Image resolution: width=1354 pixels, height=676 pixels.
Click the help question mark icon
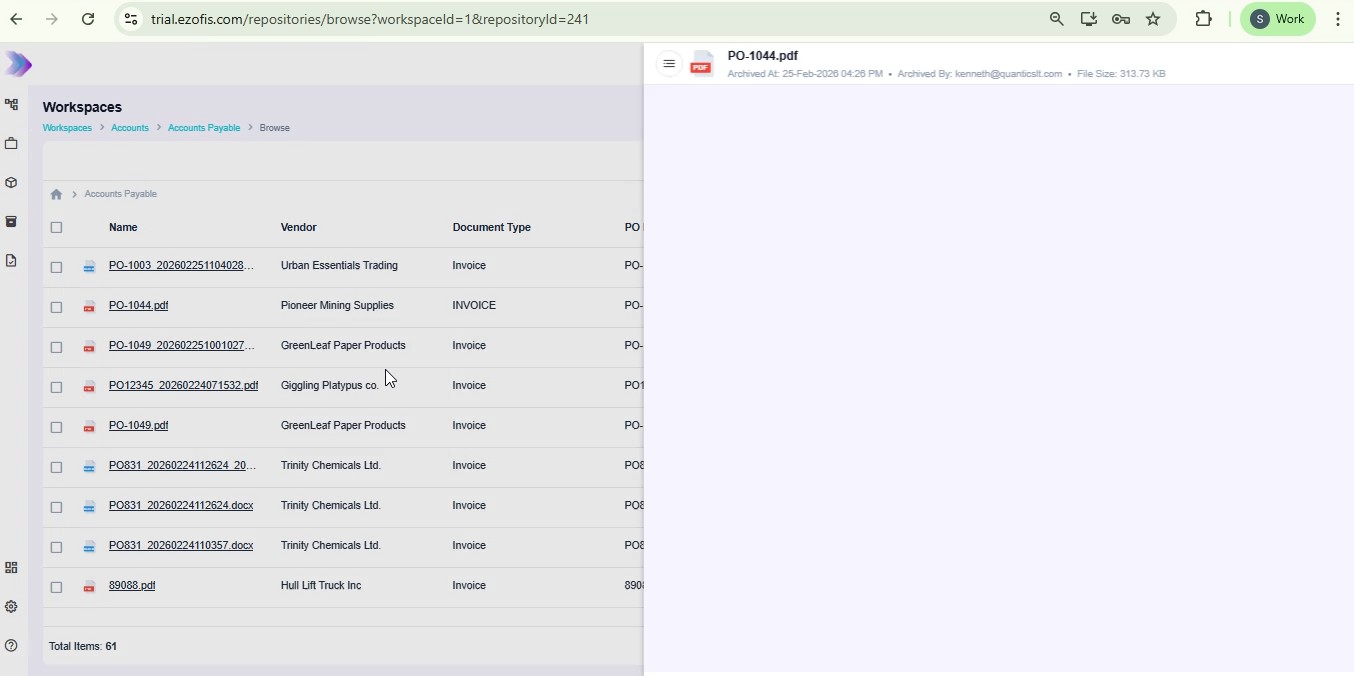[x=12, y=646]
